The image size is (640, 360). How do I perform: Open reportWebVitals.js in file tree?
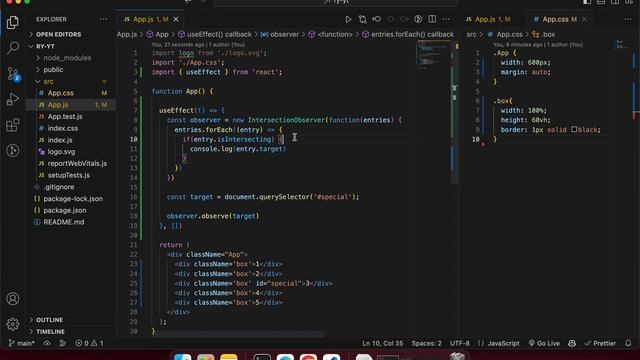[x=77, y=163]
